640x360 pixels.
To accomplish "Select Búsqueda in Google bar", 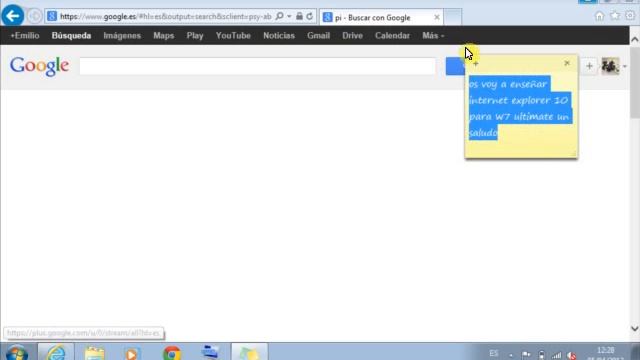I will 71,36.
